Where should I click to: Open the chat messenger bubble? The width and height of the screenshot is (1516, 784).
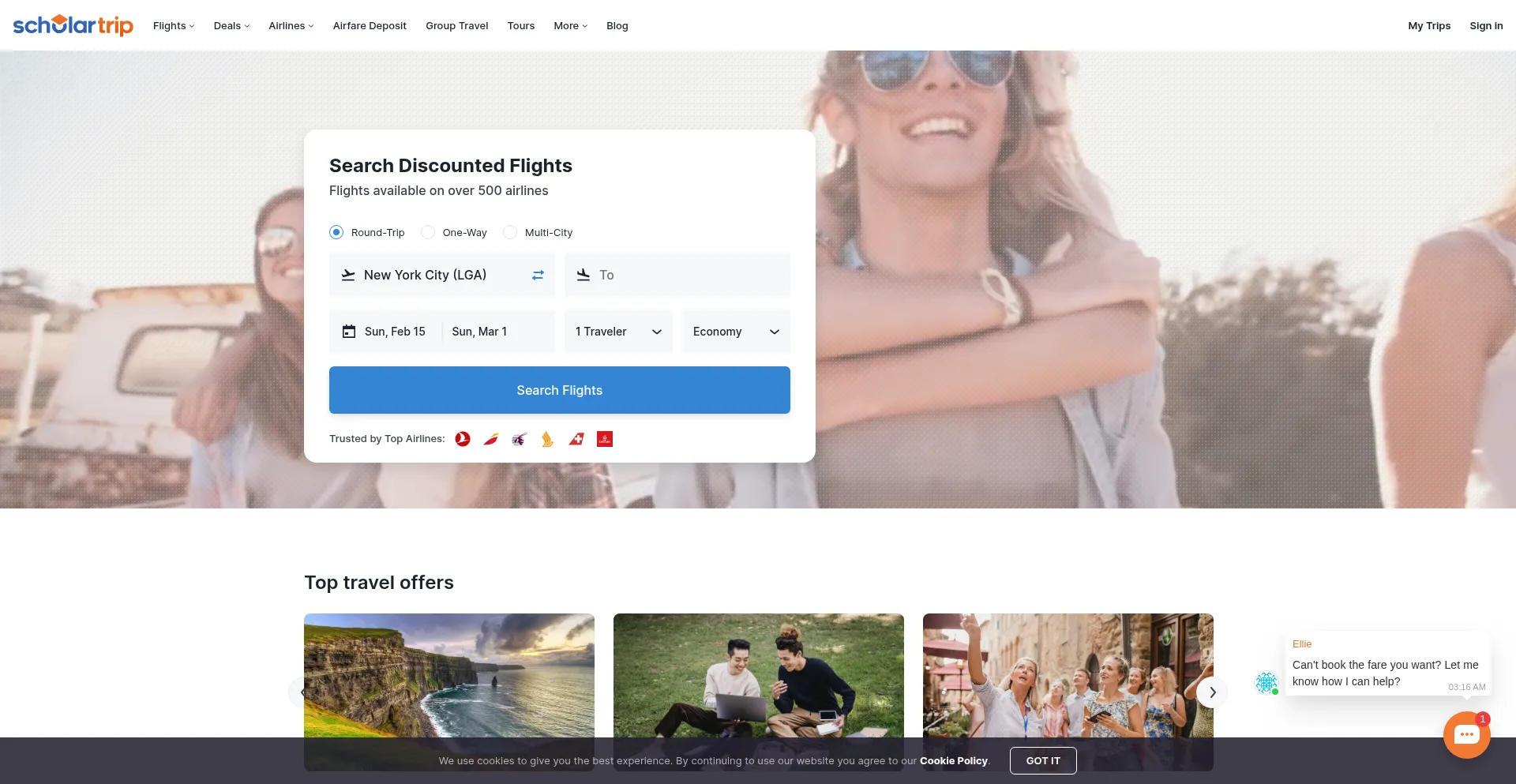click(1466, 734)
